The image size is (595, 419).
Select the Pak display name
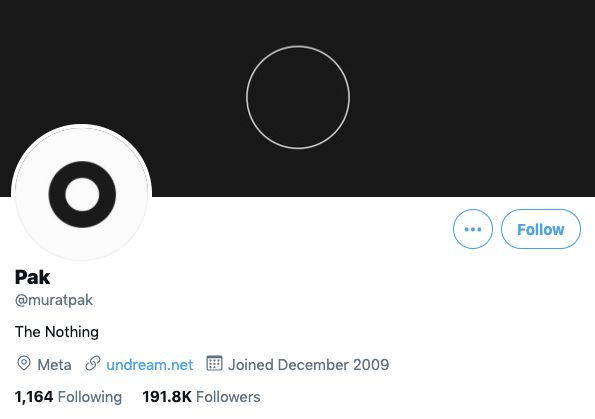click(32, 277)
